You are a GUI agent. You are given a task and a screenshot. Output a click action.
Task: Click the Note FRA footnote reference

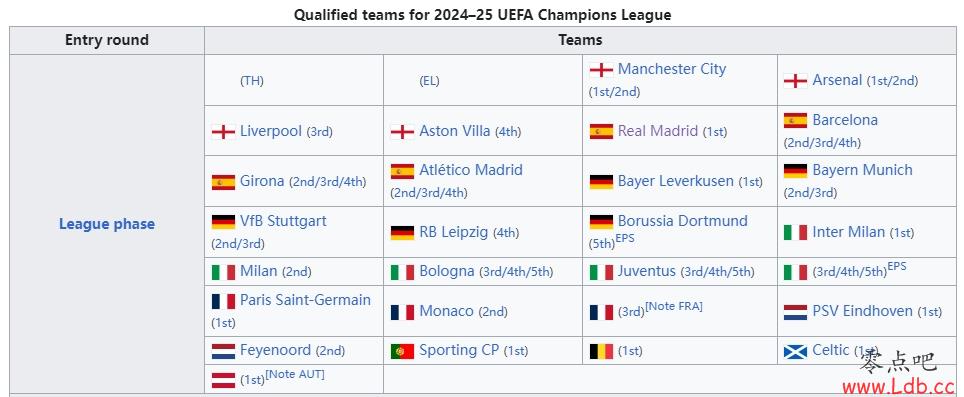coord(673,306)
